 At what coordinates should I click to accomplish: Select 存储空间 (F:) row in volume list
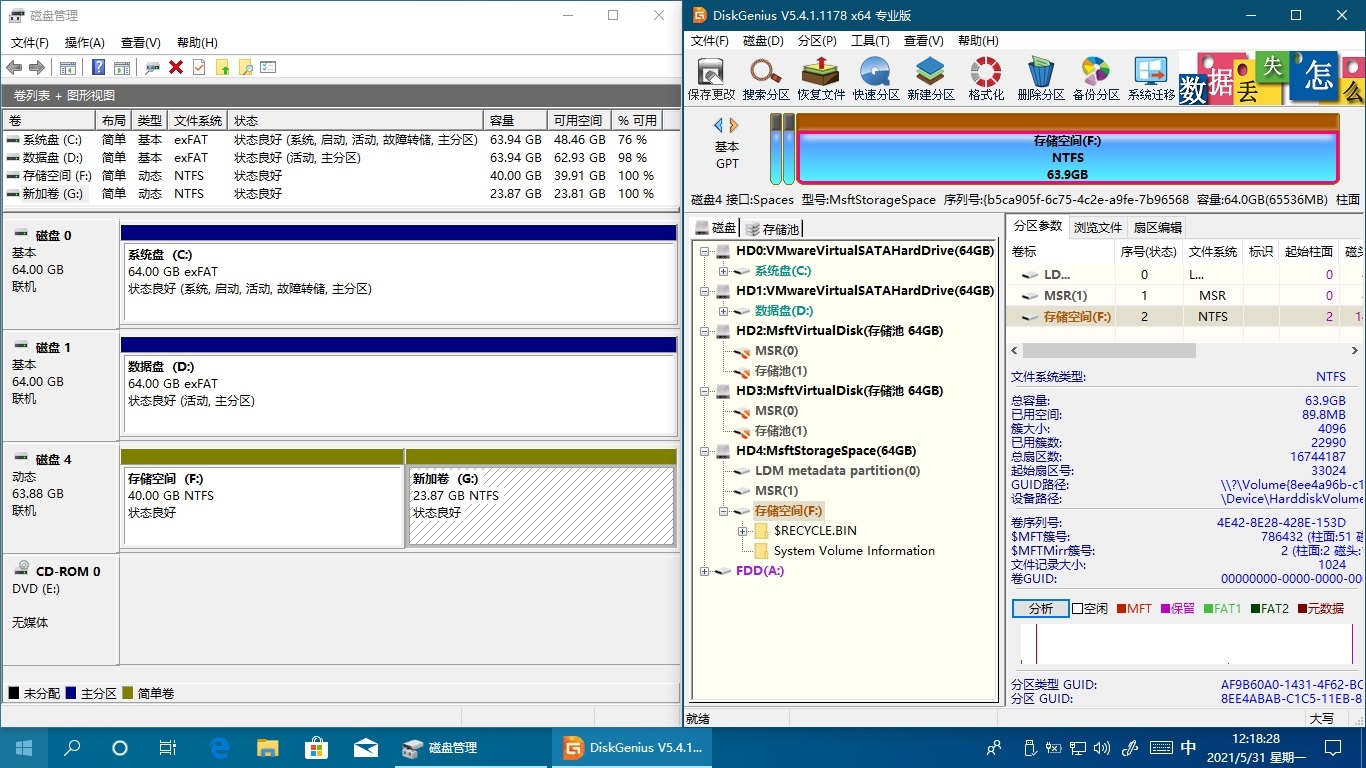340,176
